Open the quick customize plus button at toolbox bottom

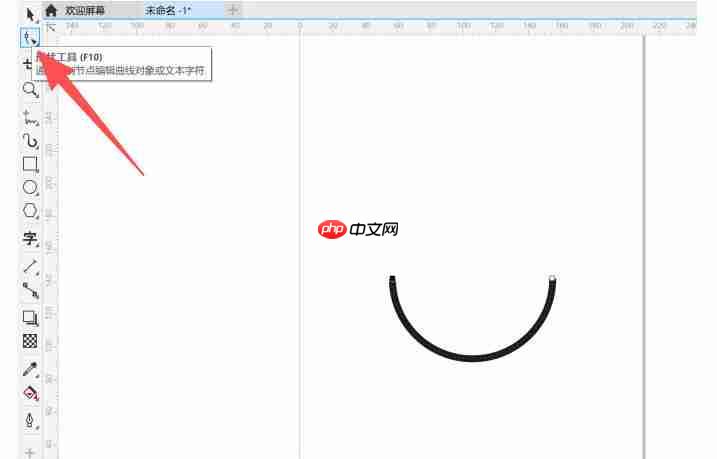click(x=30, y=453)
